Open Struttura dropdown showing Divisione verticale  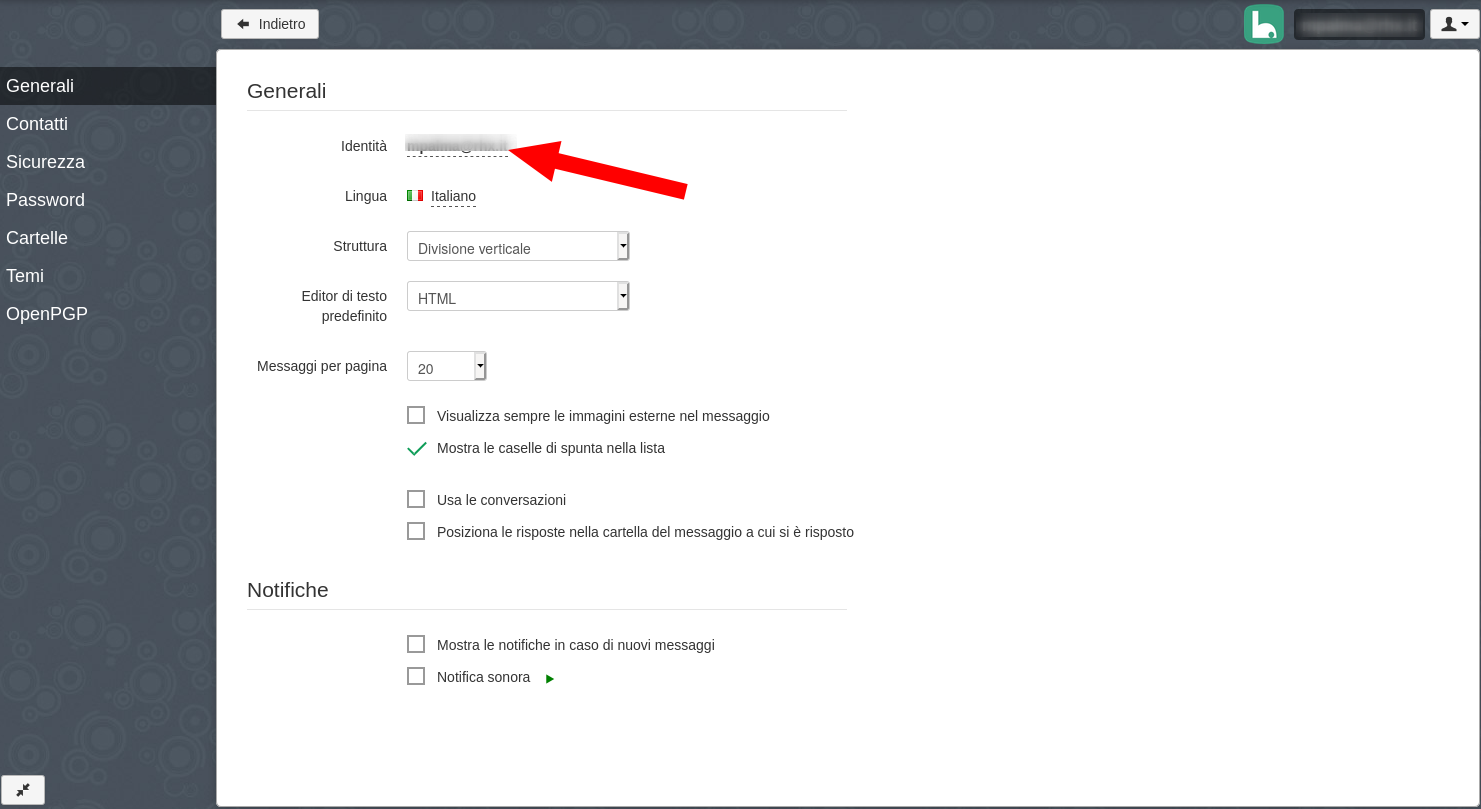pyautogui.click(x=518, y=246)
